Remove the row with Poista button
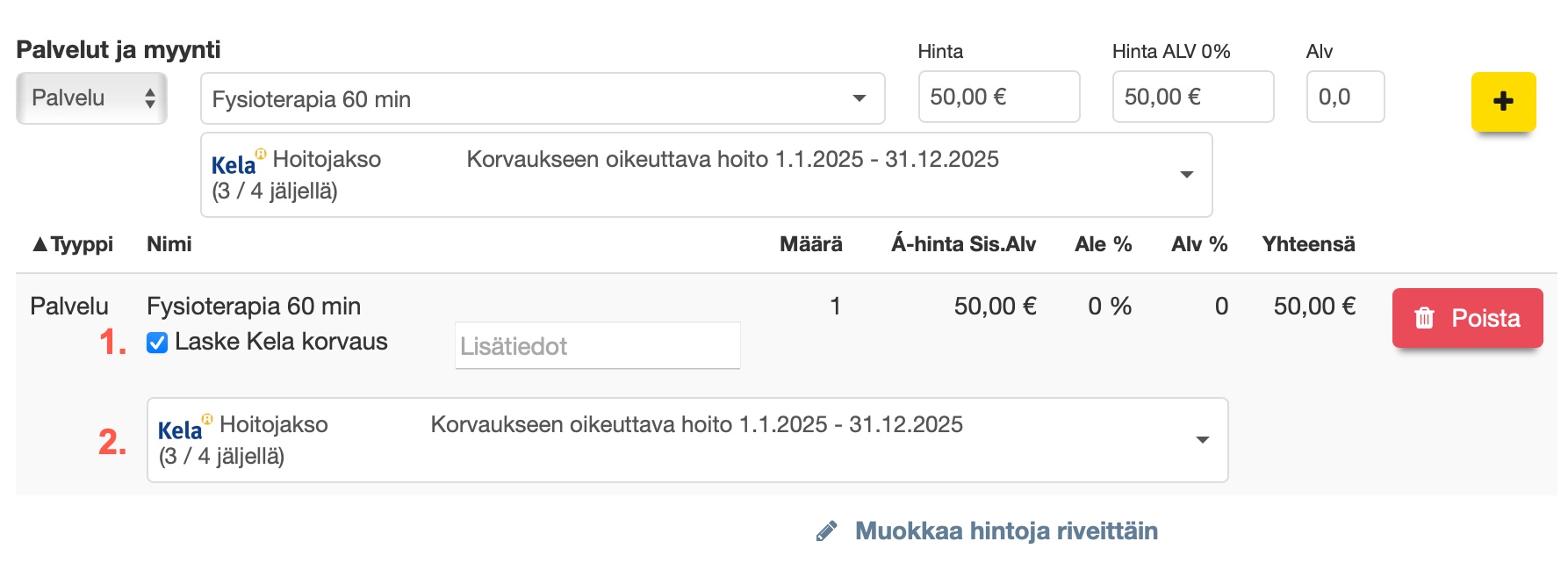Image resolution: width=1568 pixels, height=585 pixels. click(x=1467, y=318)
